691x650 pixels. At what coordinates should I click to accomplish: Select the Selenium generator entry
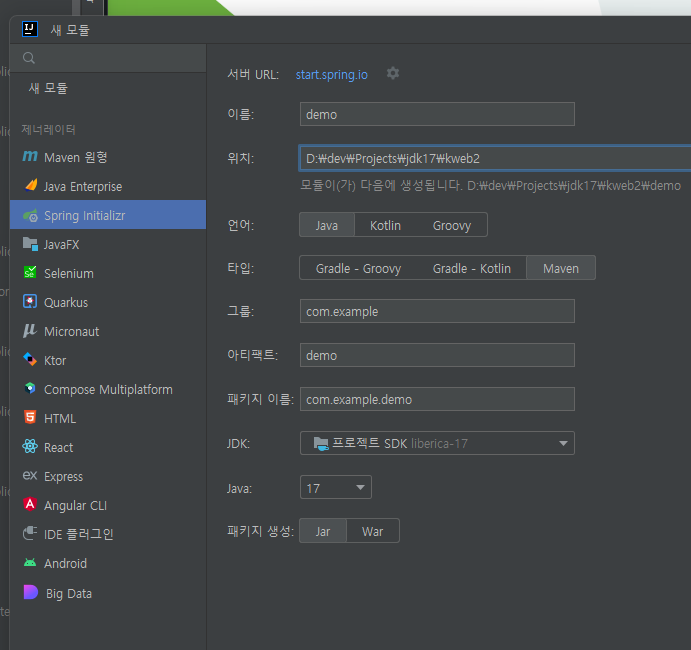click(x=108, y=273)
